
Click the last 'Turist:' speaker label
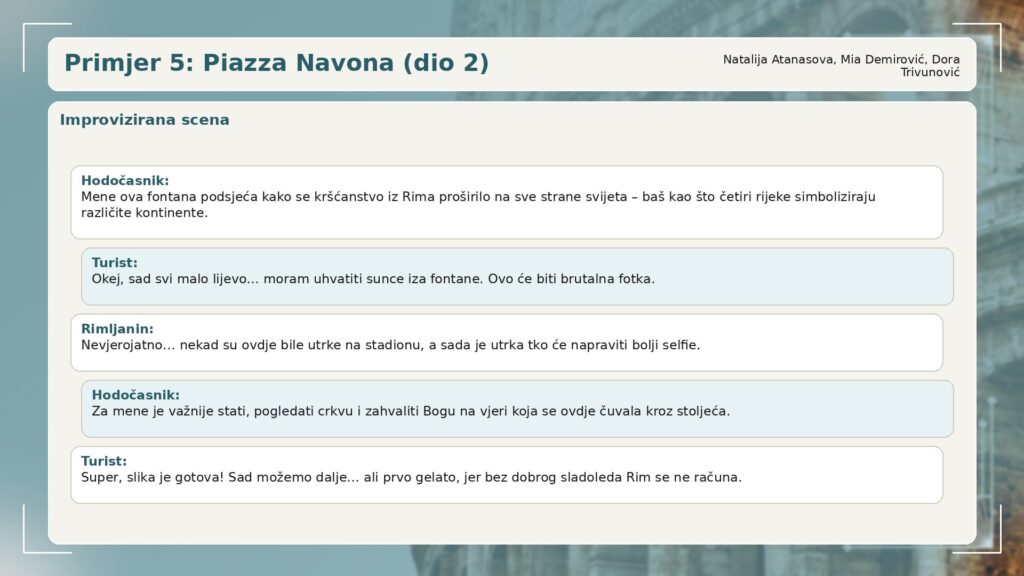(104, 461)
